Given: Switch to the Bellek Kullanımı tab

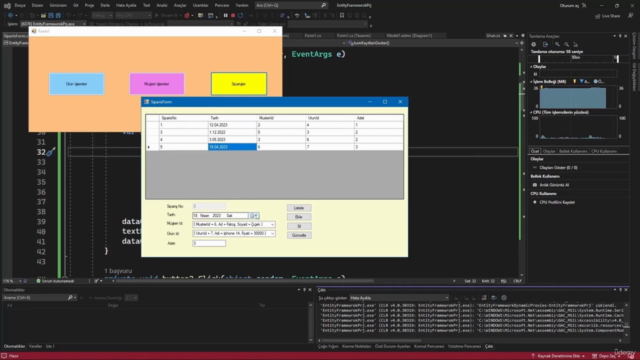Looking at the screenshot, I should click(x=573, y=151).
